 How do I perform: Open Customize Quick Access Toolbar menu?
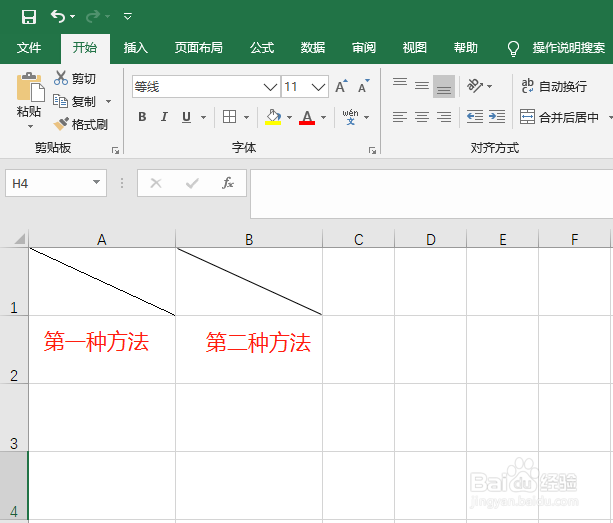[127, 16]
